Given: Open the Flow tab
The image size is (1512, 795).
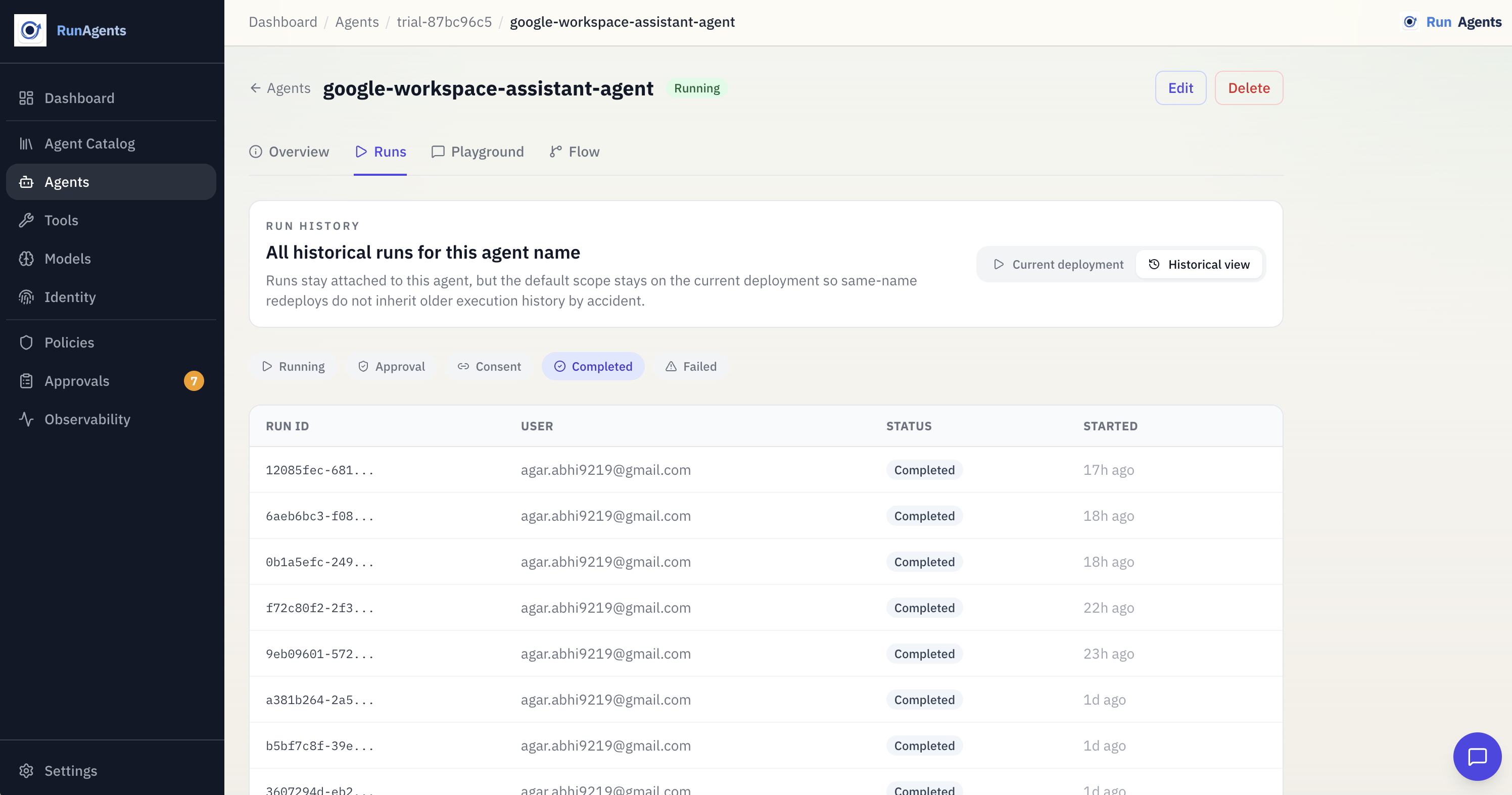Looking at the screenshot, I should 574,152.
